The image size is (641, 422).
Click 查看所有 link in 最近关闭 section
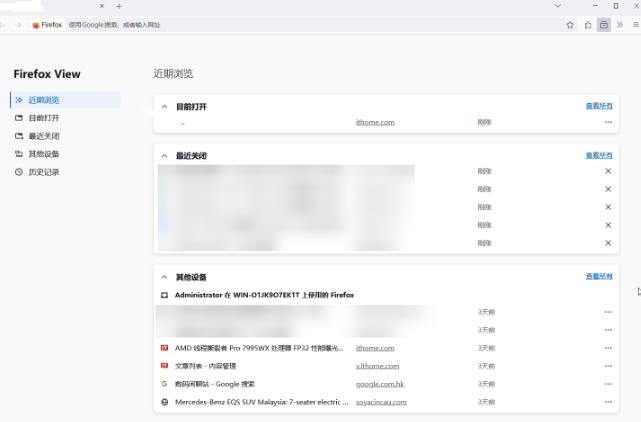(x=599, y=155)
